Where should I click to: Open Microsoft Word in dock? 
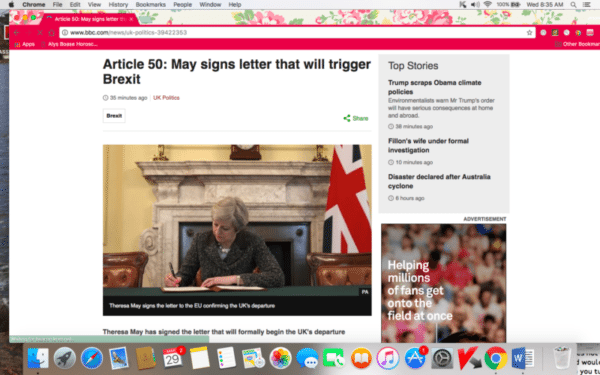click(523, 358)
